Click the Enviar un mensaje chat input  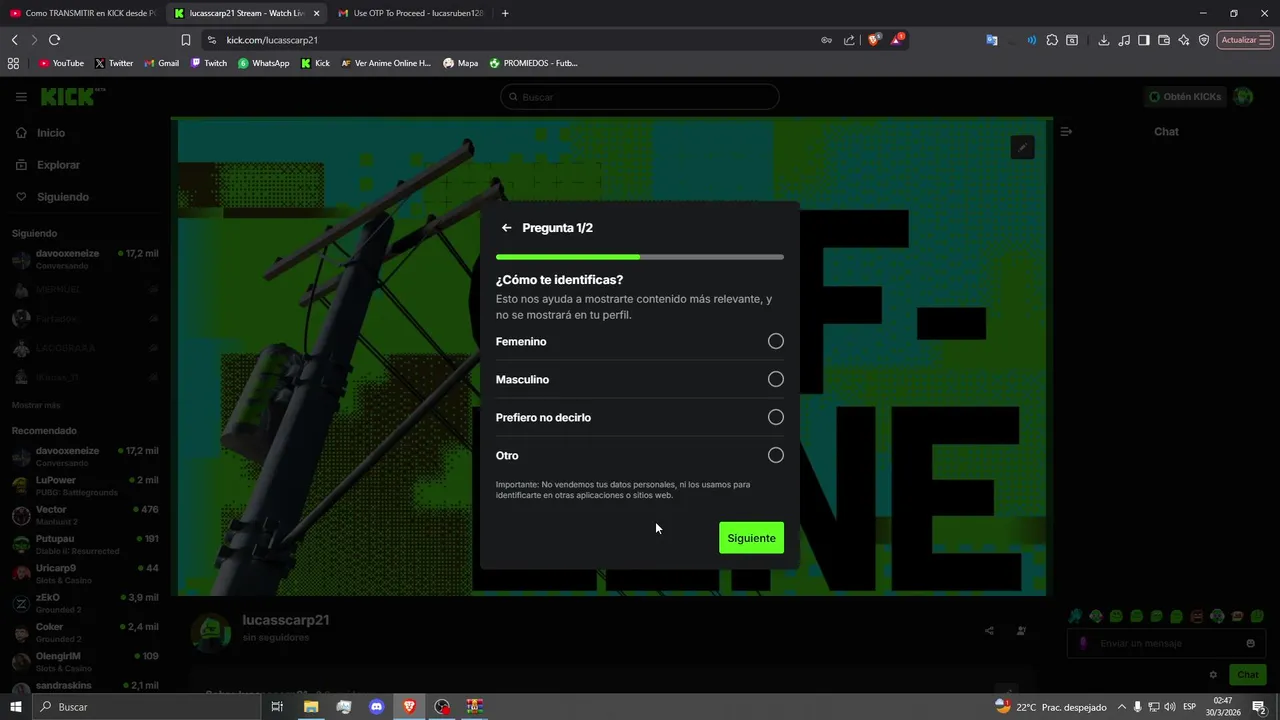1165,644
